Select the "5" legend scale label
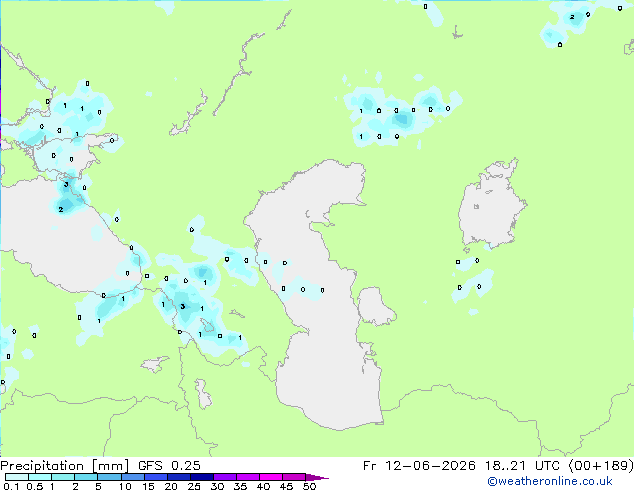Viewport: 634px width, 490px height. pyautogui.click(x=98, y=486)
